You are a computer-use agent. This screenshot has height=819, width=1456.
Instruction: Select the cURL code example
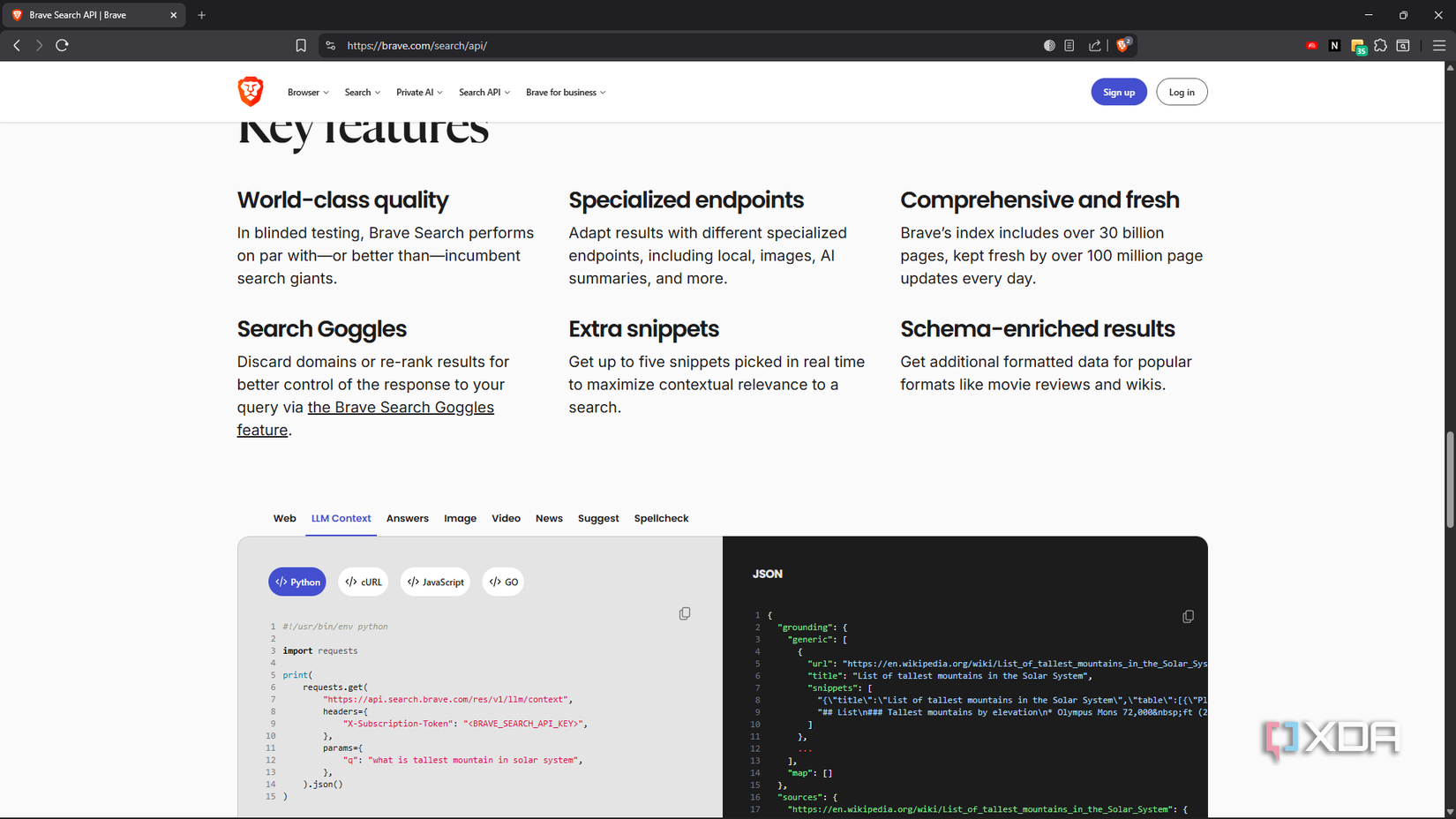pos(363,582)
